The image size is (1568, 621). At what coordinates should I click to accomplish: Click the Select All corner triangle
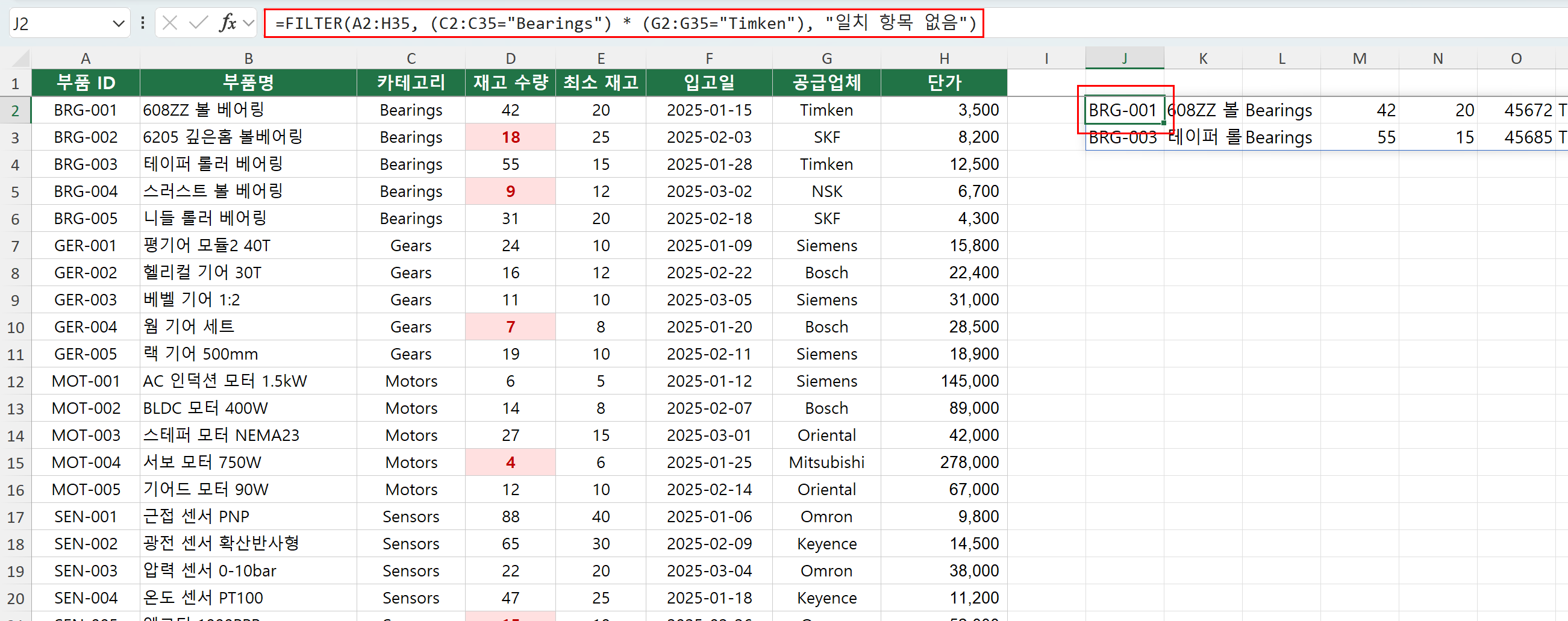click(21, 58)
